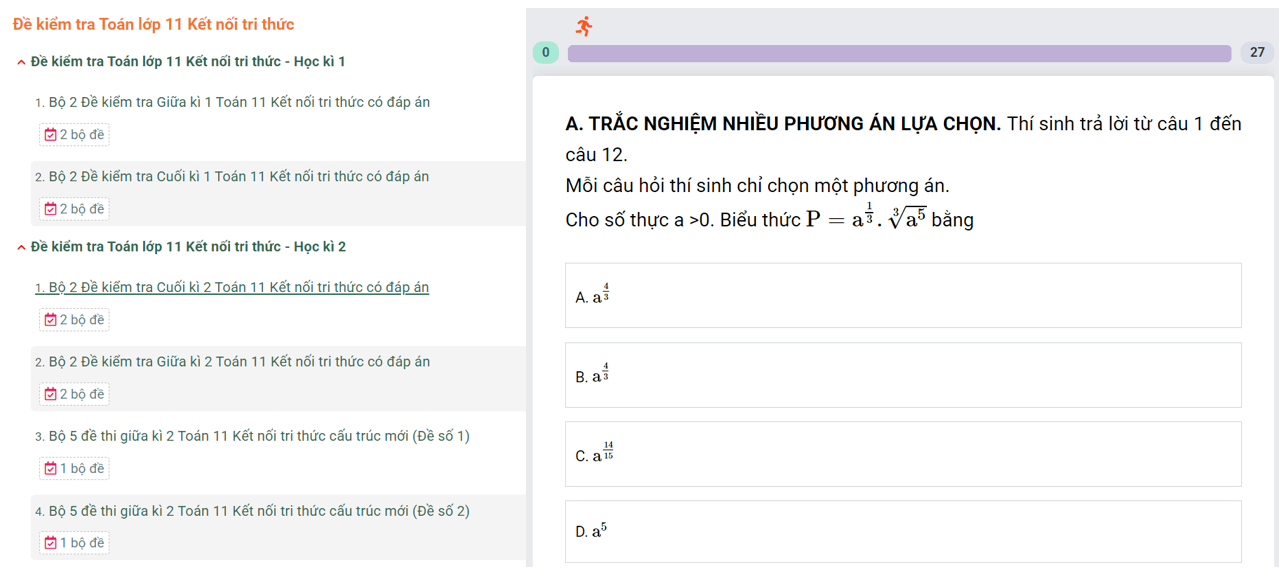Open Cuối kì 1 Toán 11 test set
The height and width of the screenshot is (577, 1285).
(x=238, y=177)
